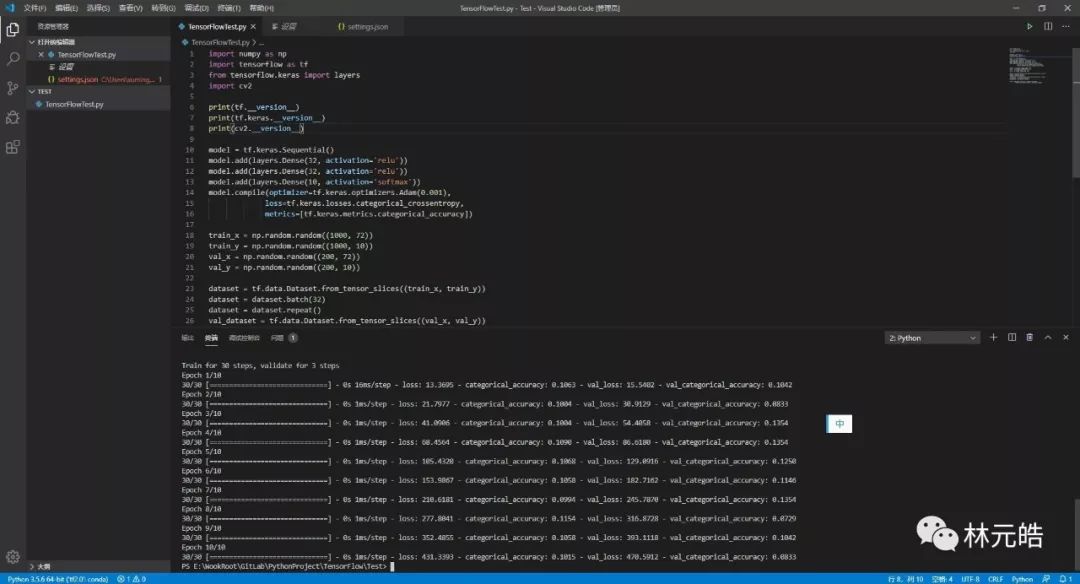
Task: Open the Manage gear at bottom left
Action: pos(12,556)
